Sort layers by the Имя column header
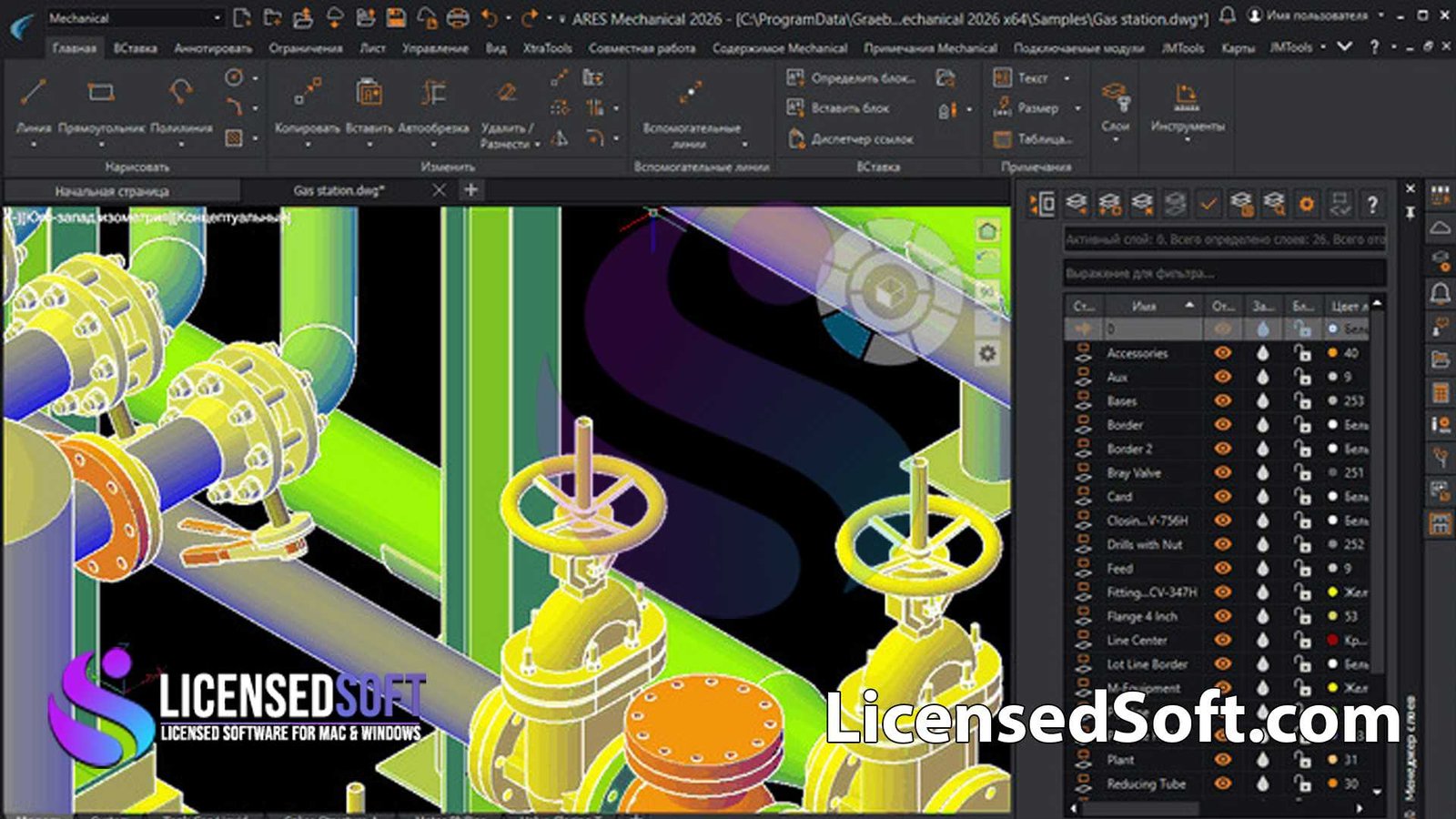This screenshot has width=1456, height=819. click(1154, 306)
